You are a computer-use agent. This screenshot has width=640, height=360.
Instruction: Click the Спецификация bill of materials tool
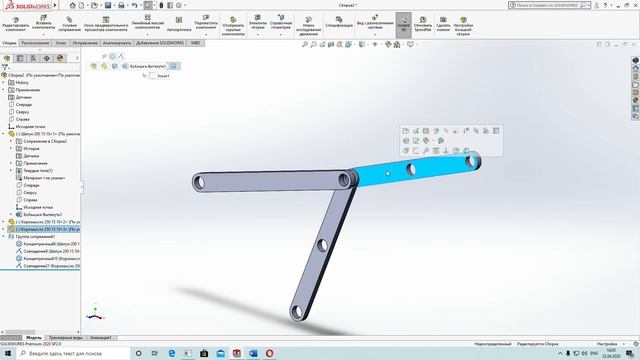pos(339,22)
